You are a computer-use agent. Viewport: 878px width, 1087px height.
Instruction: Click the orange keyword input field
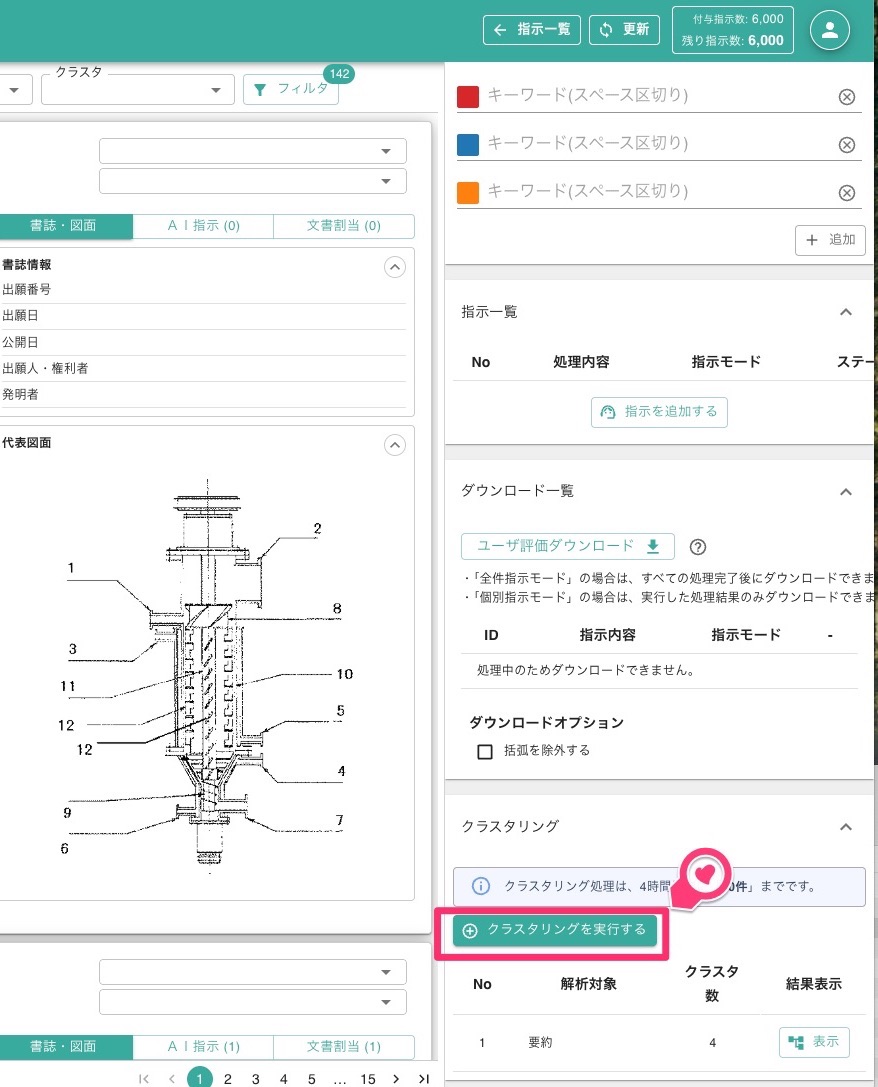pos(658,191)
